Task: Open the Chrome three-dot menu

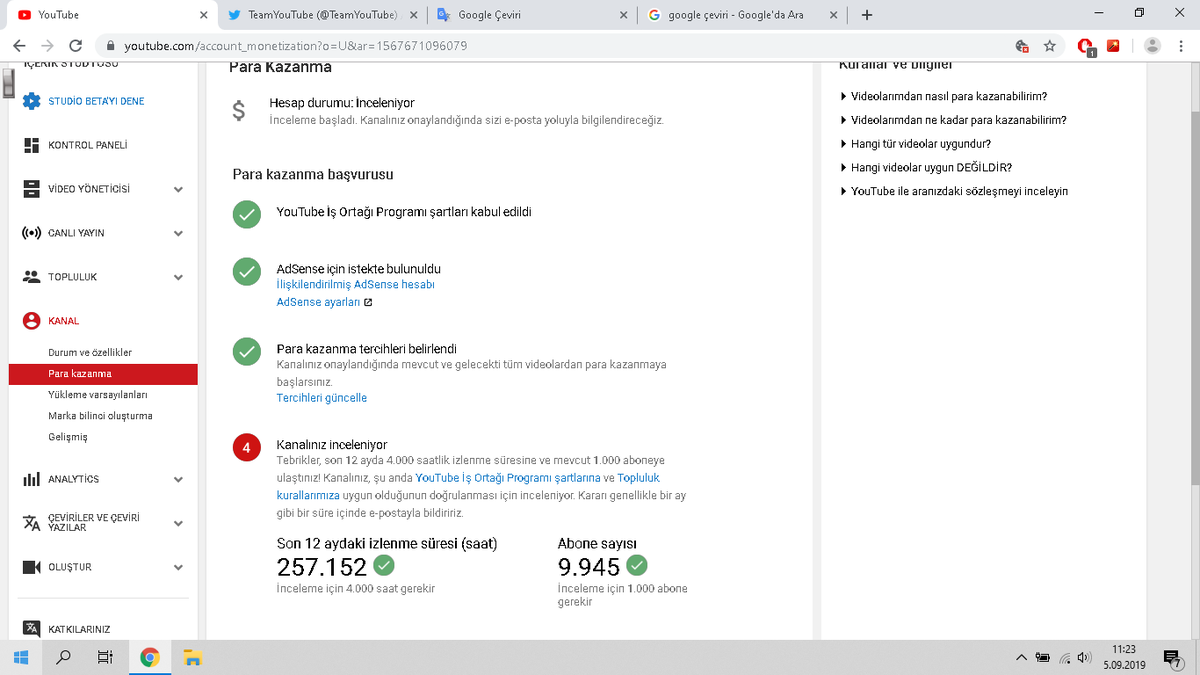Action: (1182, 46)
